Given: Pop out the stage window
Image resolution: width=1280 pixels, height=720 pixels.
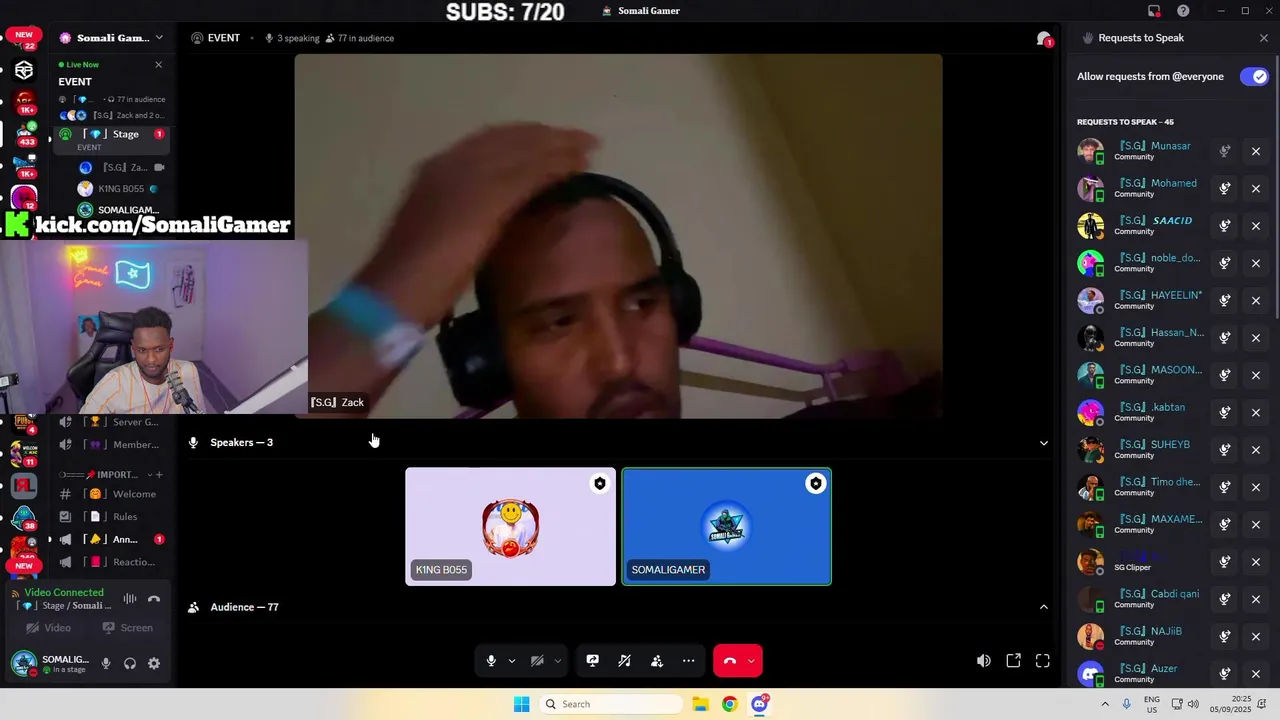Looking at the screenshot, I should 1013,661.
